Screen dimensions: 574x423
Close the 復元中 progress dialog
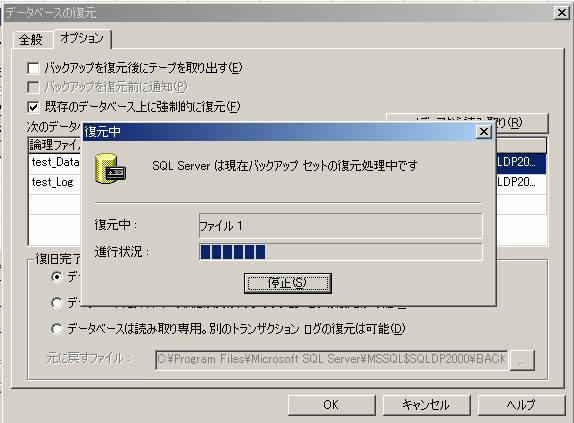pos(484,131)
